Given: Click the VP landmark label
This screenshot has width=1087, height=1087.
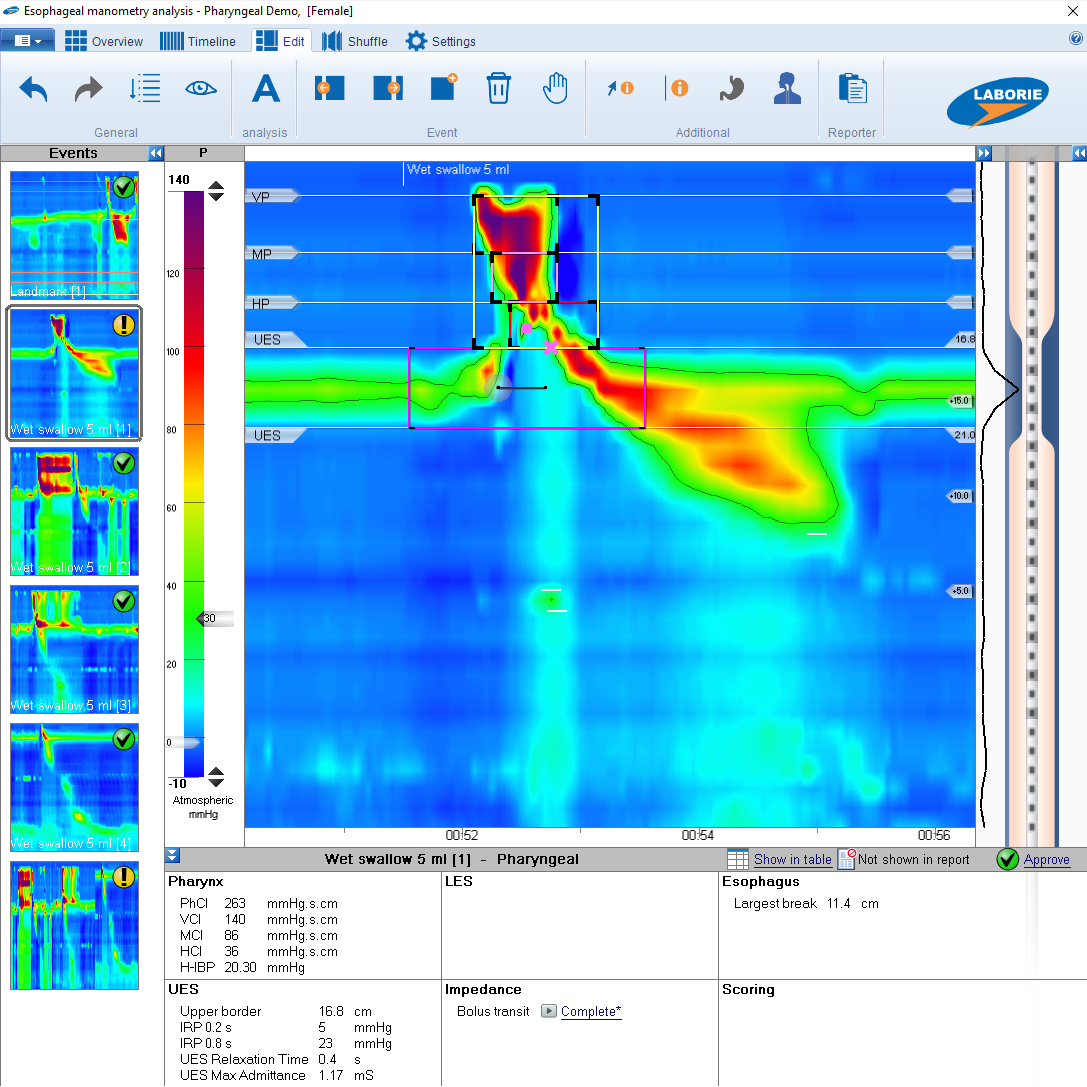Looking at the screenshot, I should [272, 197].
